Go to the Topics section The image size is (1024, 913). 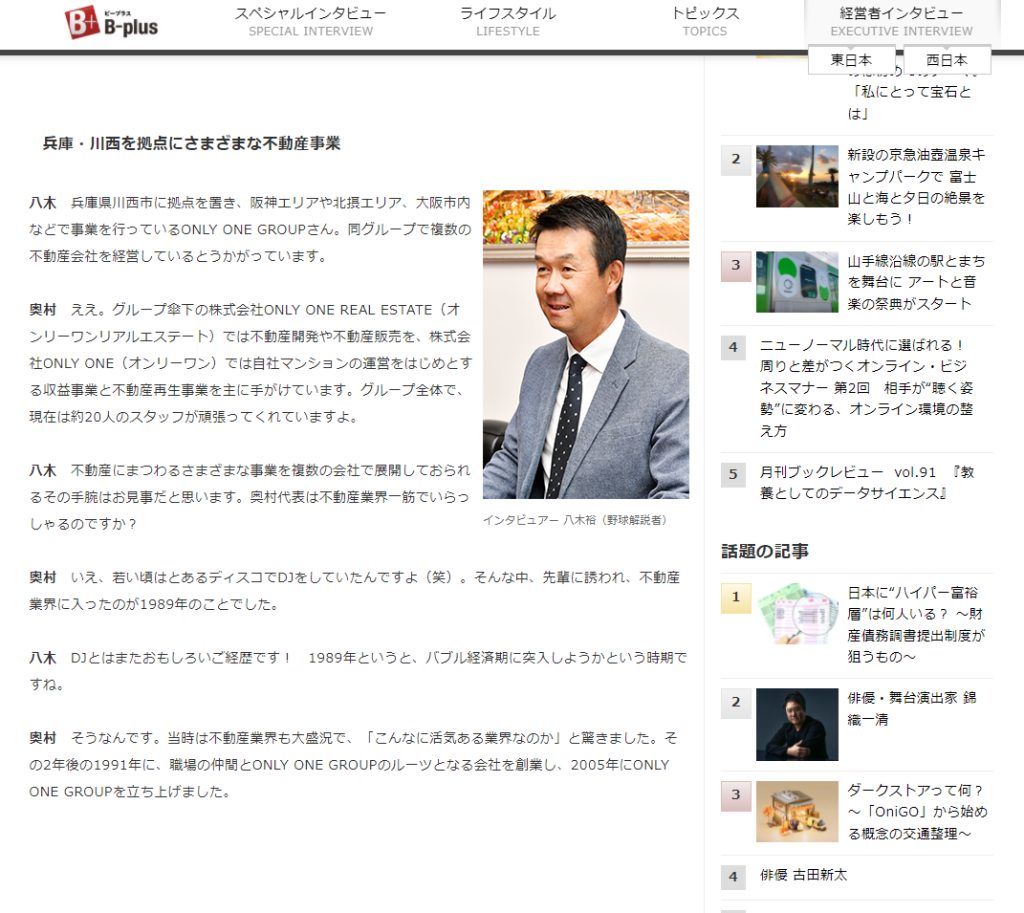[x=704, y=21]
